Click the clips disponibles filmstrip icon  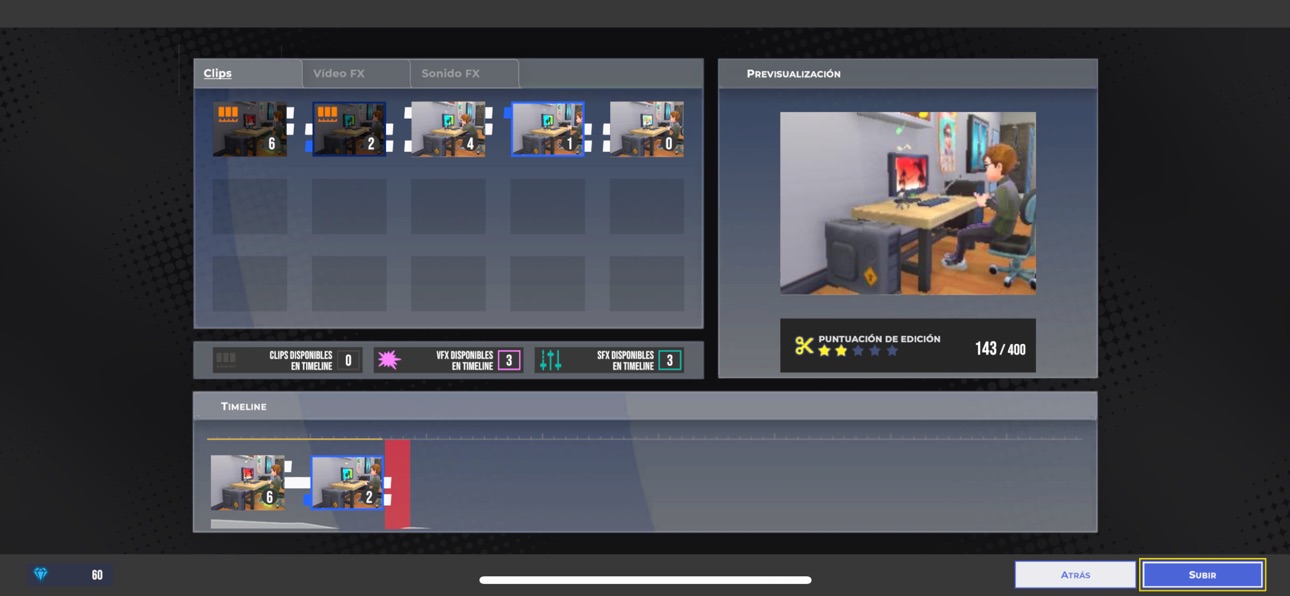[x=227, y=359]
